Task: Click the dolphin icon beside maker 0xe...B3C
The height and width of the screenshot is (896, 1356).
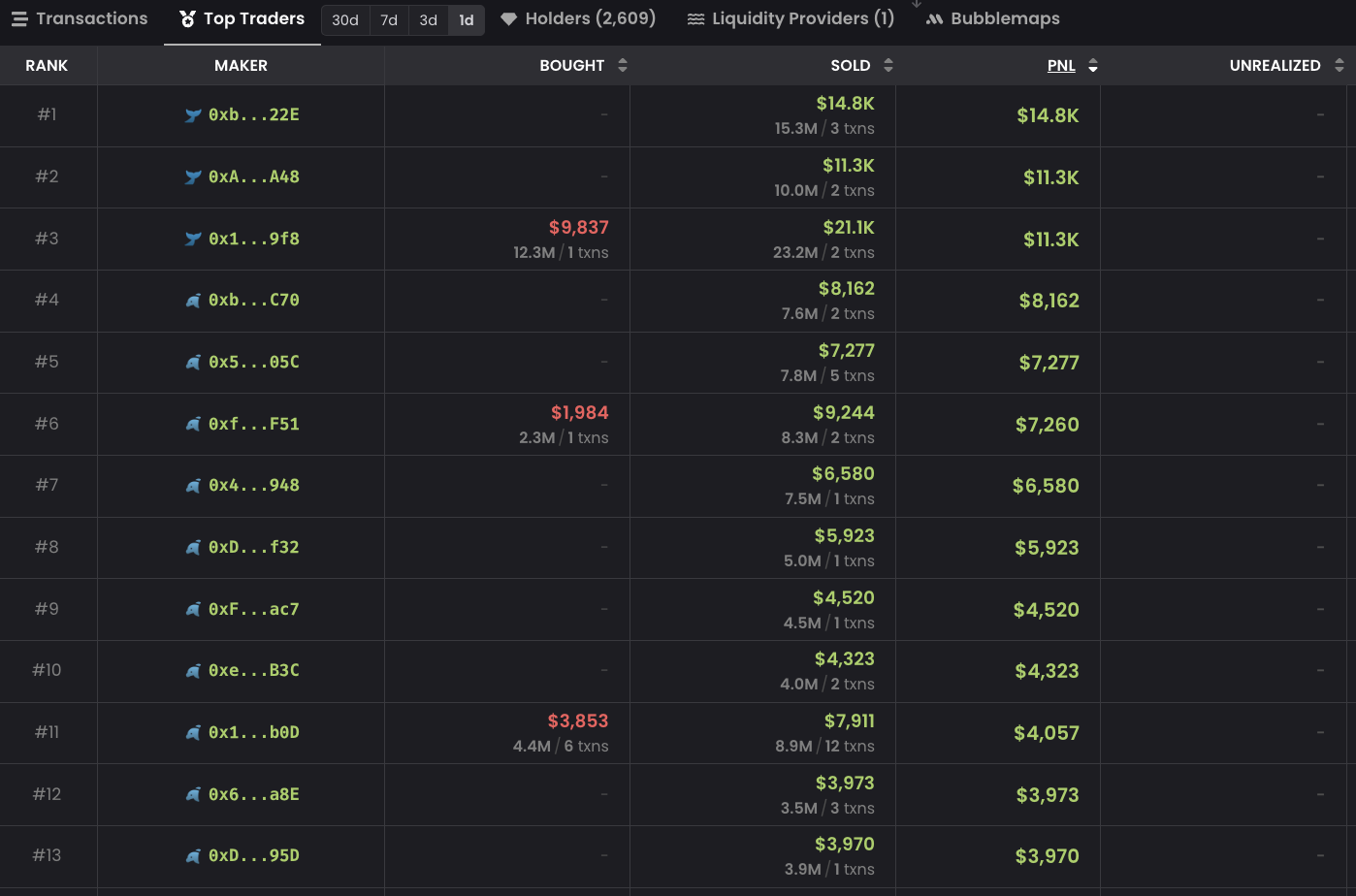Action: click(193, 671)
